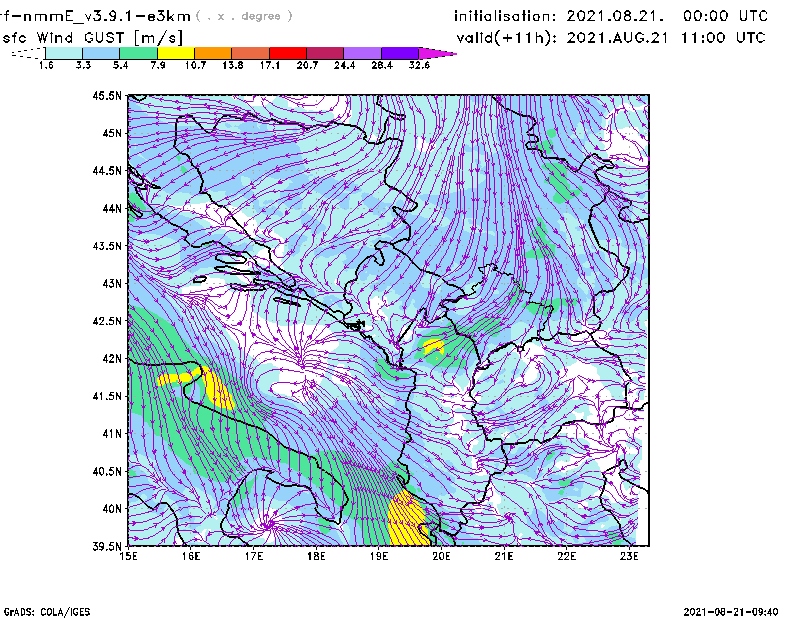Click the 23E longitude axis label
This screenshot has height=618, width=800.
point(629,556)
